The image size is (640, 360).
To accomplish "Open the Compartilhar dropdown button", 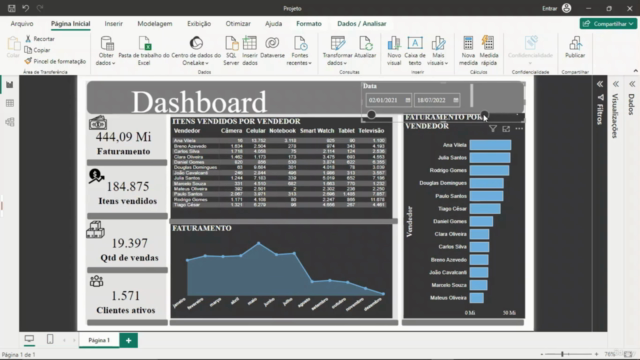I will (x=608, y=24).
